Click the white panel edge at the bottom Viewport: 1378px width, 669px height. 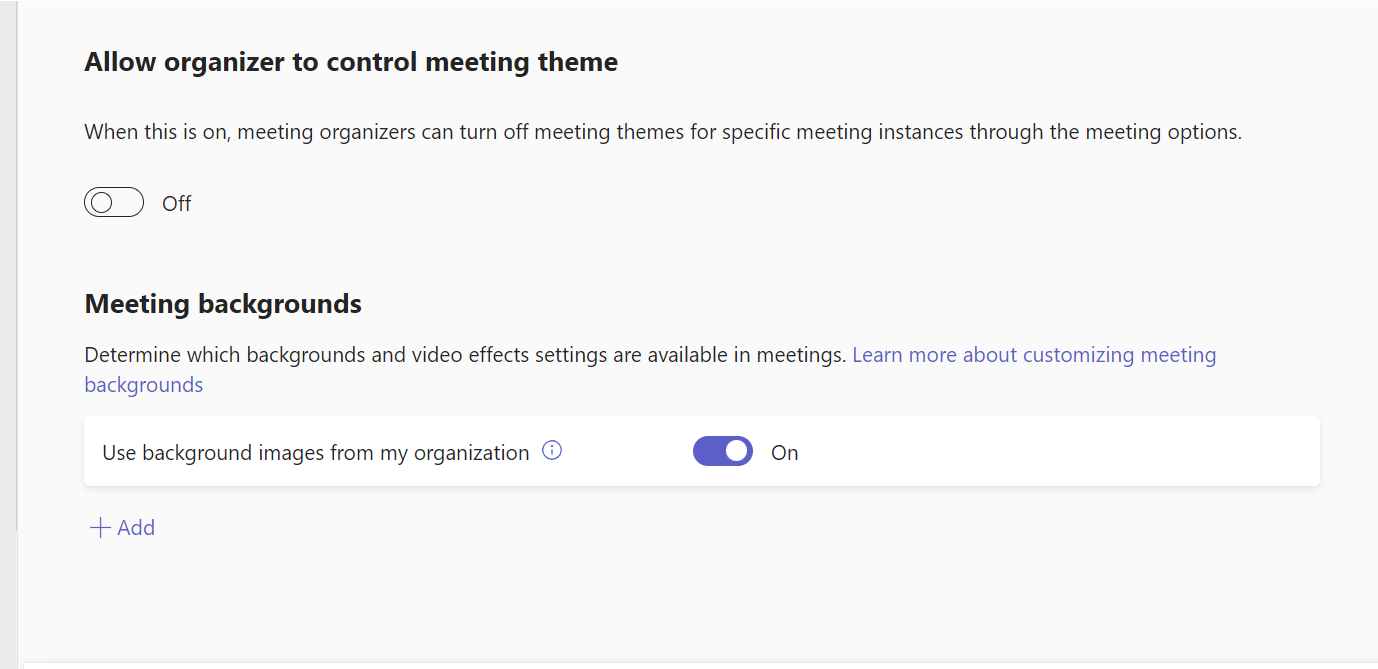(x=700, y=665)
